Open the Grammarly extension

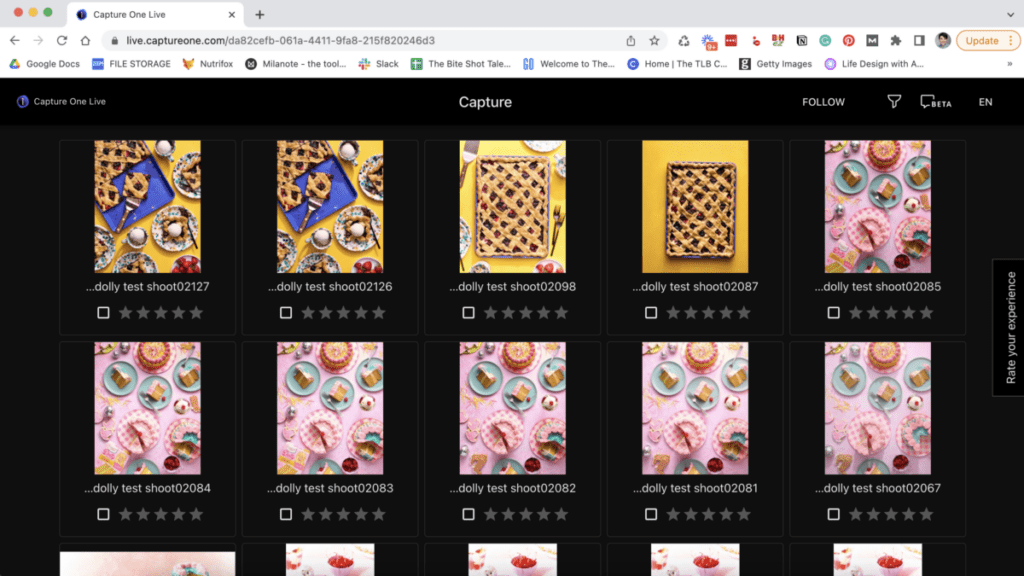tap(825, 40)
